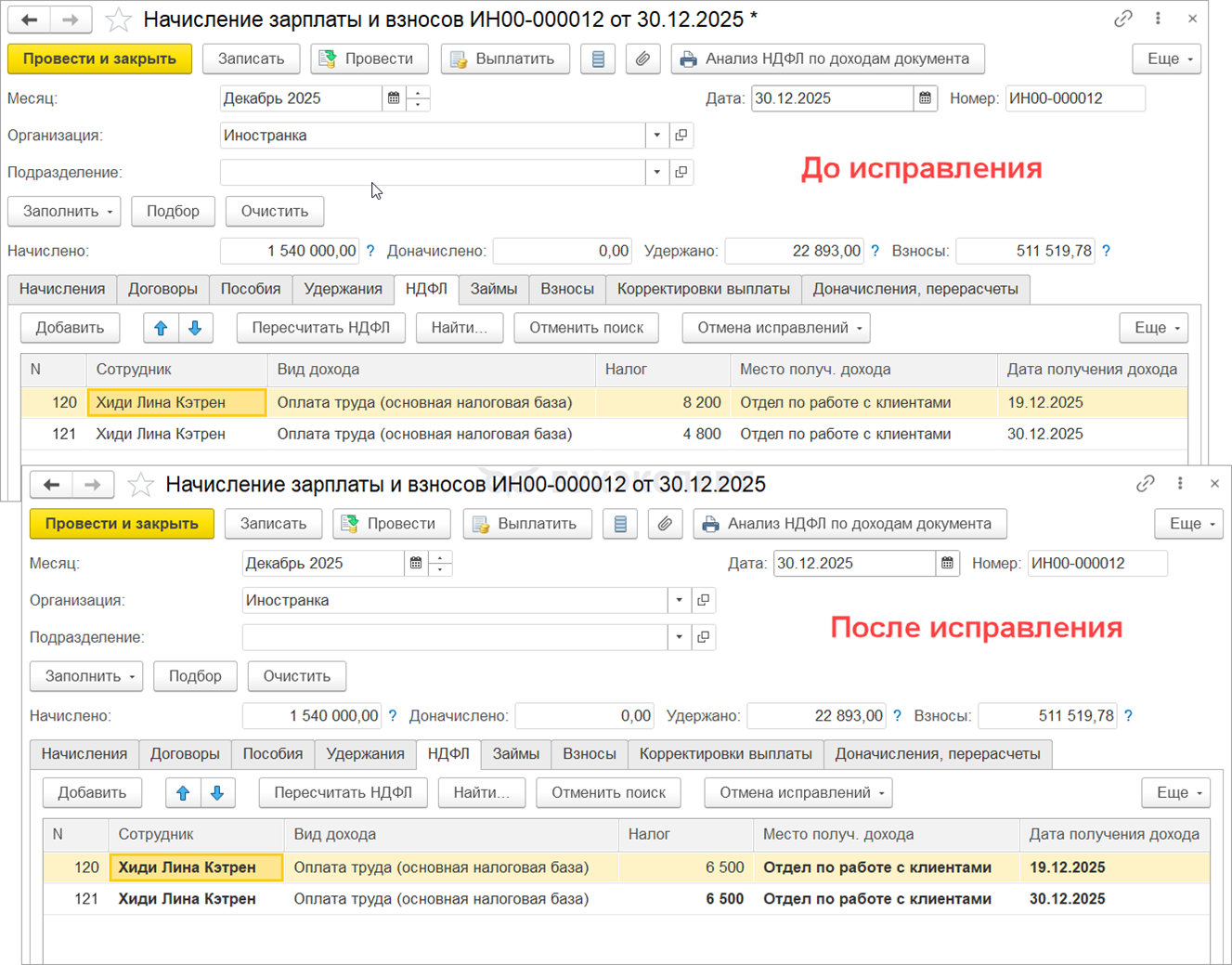This screenshot has width=1232, height=965.
Task: Open the Организация form icon in the "До исправления" window
Action: (x=681, y=136)
